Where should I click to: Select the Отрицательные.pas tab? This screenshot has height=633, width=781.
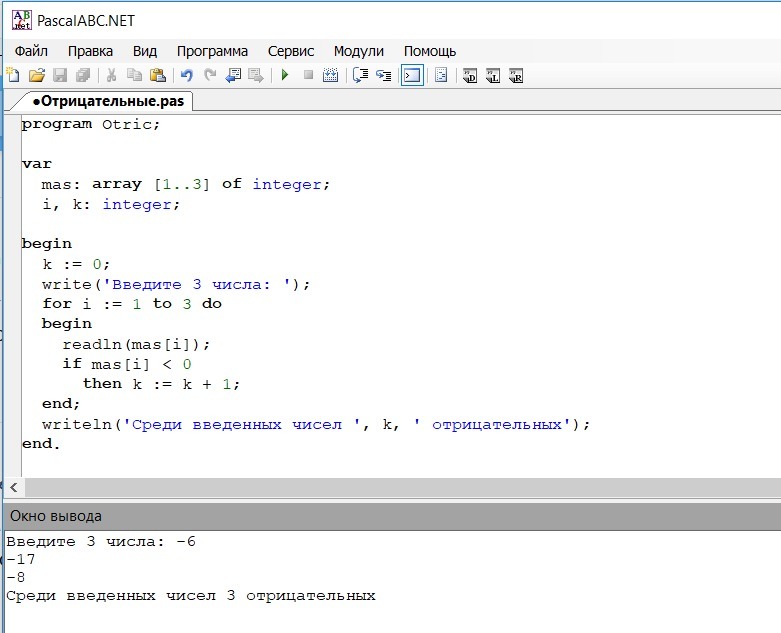click(108, 101)
